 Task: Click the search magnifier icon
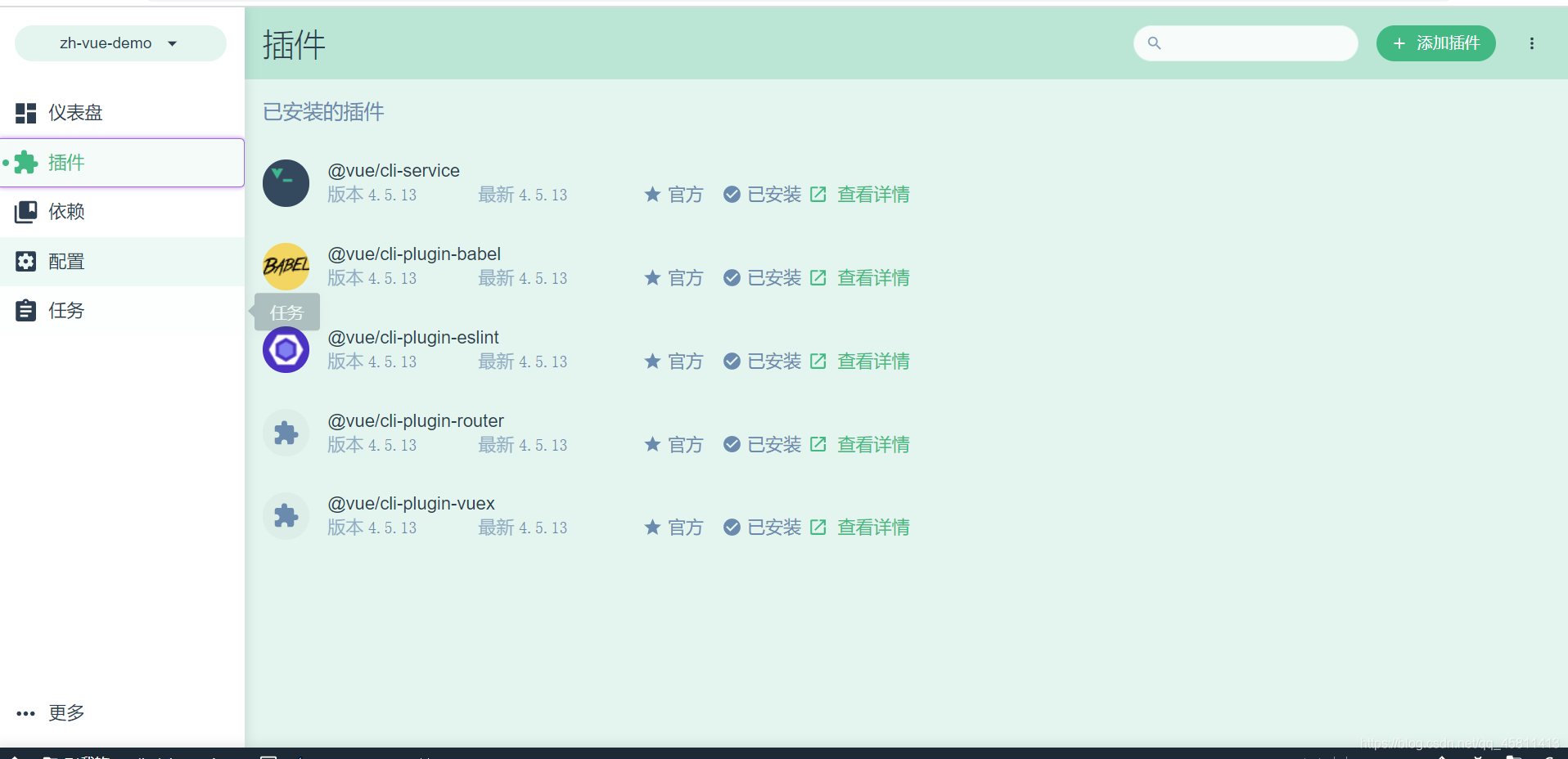coord(1154,43)
